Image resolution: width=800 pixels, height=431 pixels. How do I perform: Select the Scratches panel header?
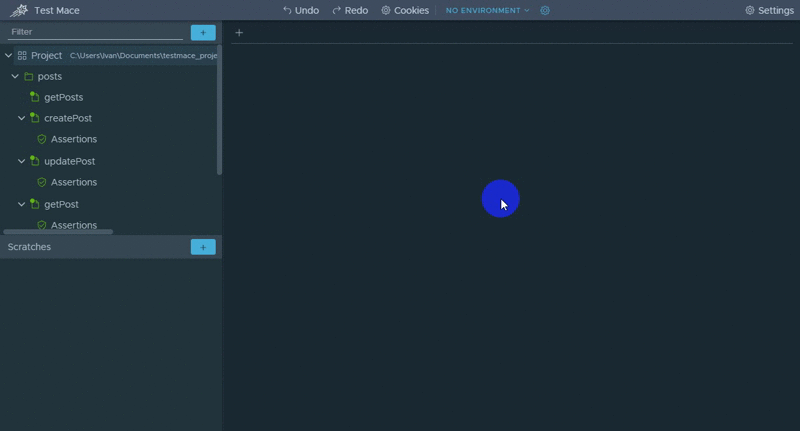click(x=111, y=247)
